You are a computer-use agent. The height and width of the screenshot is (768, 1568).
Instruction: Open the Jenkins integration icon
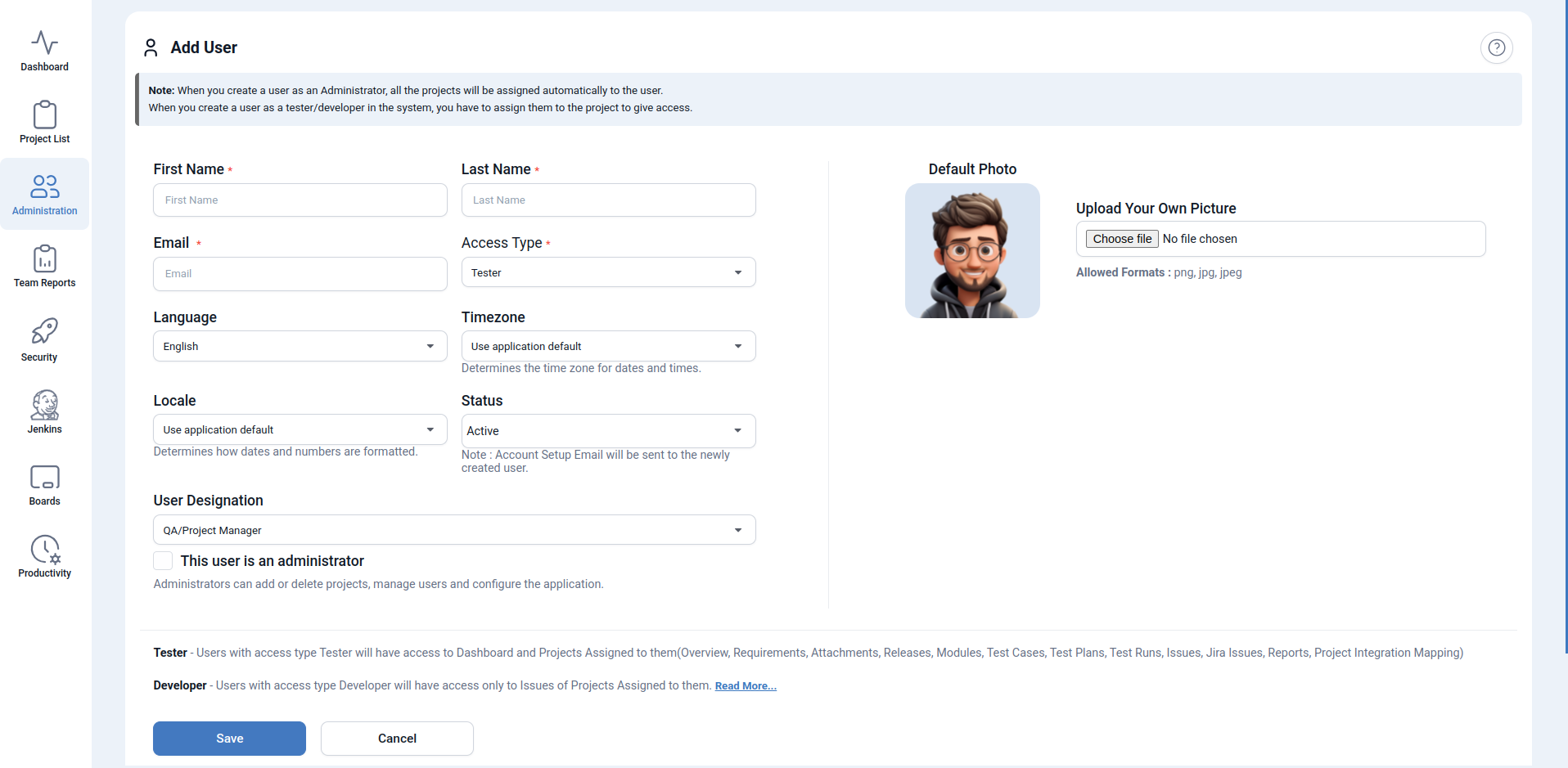pyautogui.click(x=44, y=405)
